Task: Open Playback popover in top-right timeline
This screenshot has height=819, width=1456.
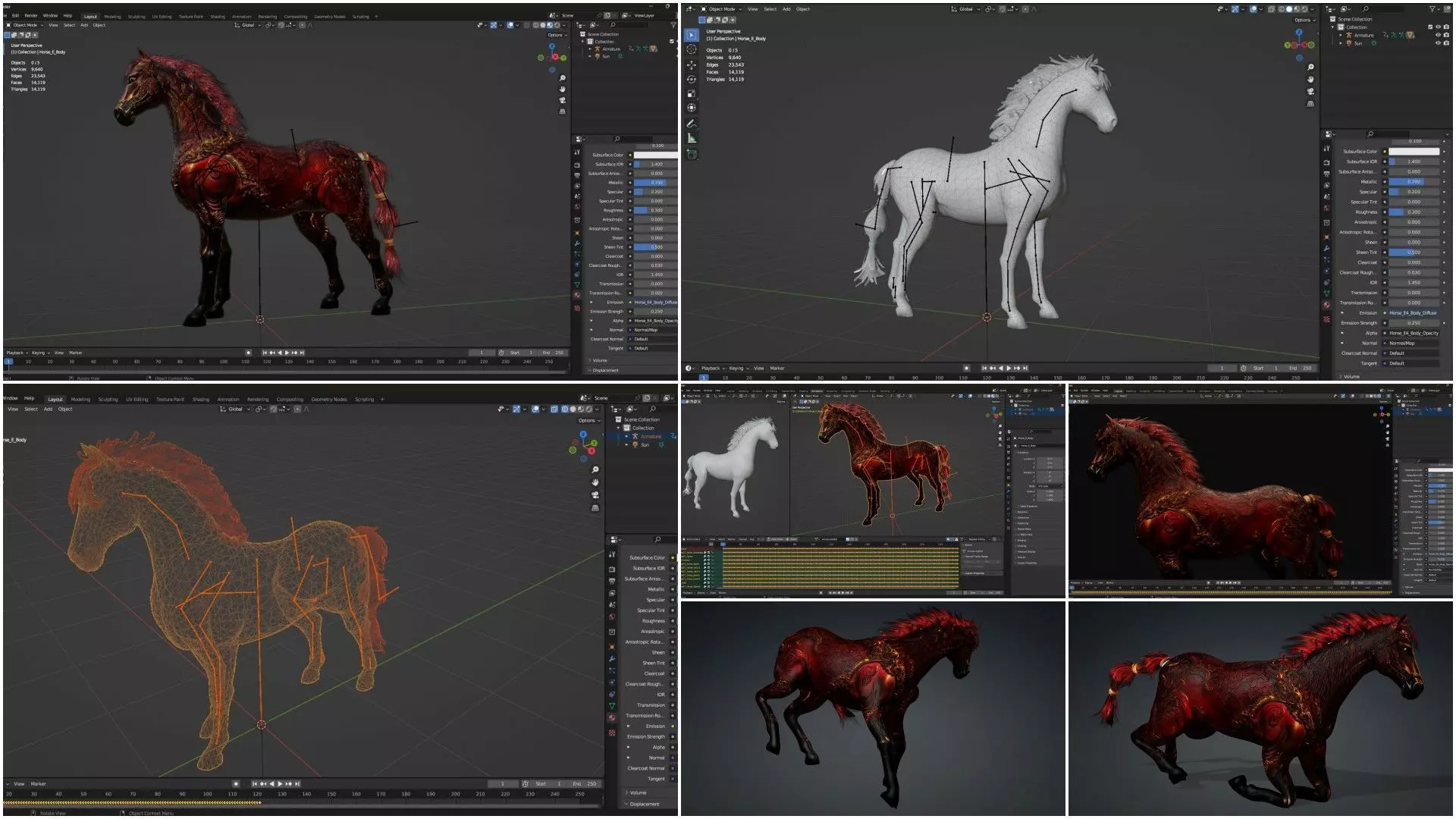Action: click(712, 368)
